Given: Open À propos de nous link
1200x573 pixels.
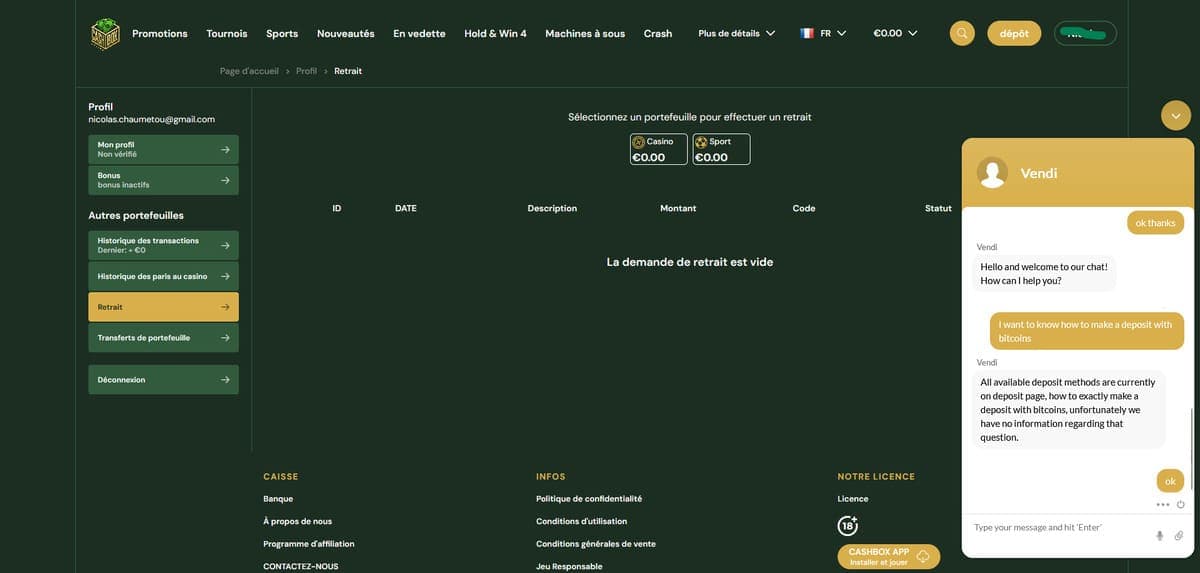Looking at the screenshot, I should point(298,521).
